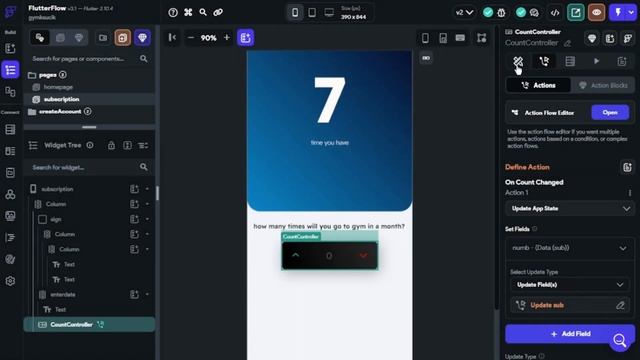The width and height of the screenshot is (640, 360).
Task: Select the tablet device preview
Action: [312, 13]
